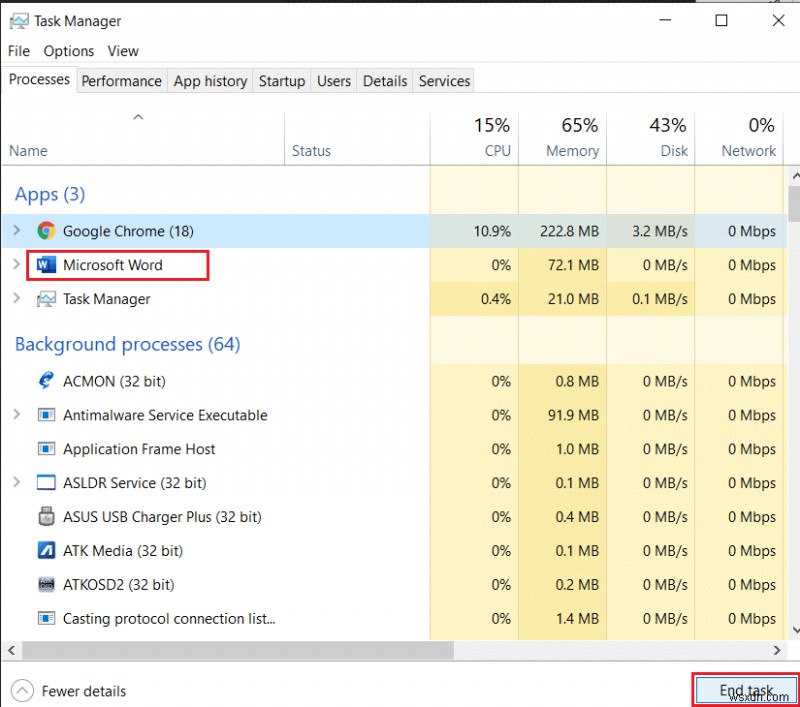
Task: Click the vertical scrollbar of the process list
Action: pos(794,400)
